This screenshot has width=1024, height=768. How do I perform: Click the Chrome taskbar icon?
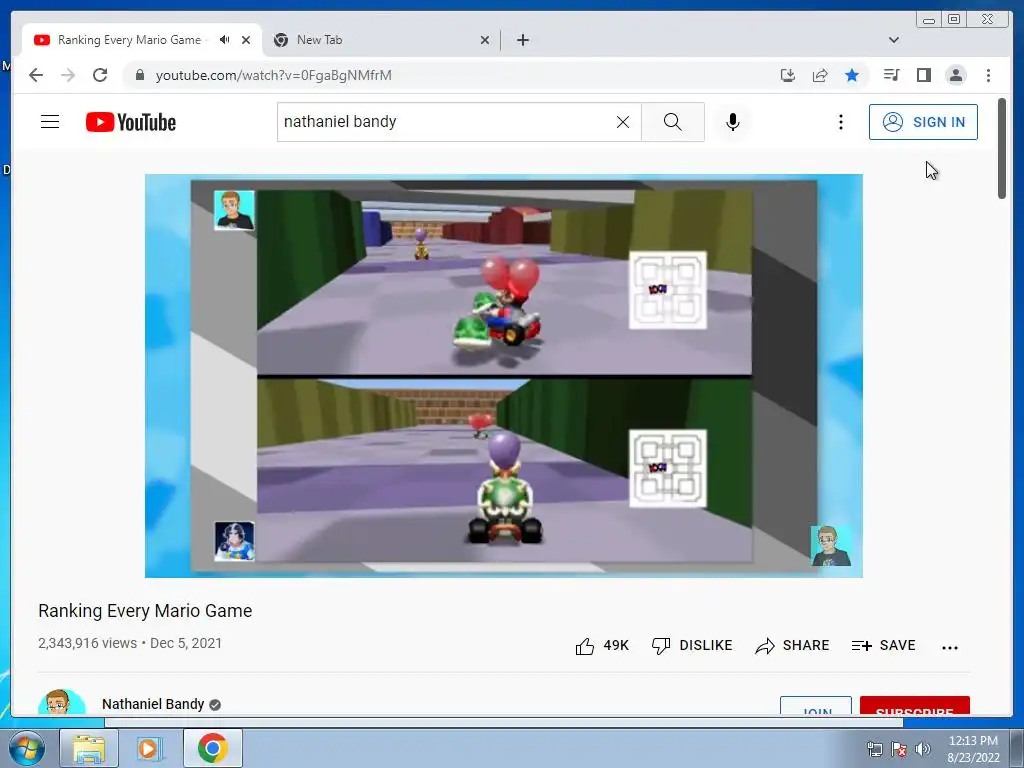tap(213, 748)
